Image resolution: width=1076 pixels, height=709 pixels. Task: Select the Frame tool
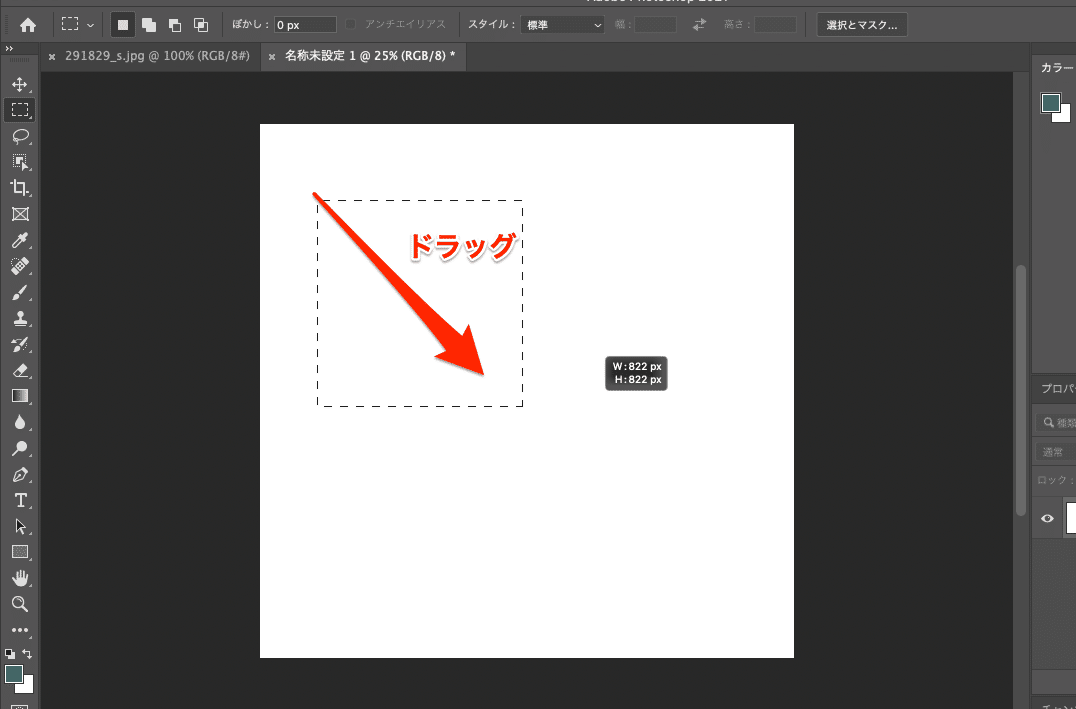[x=20, y=214]
